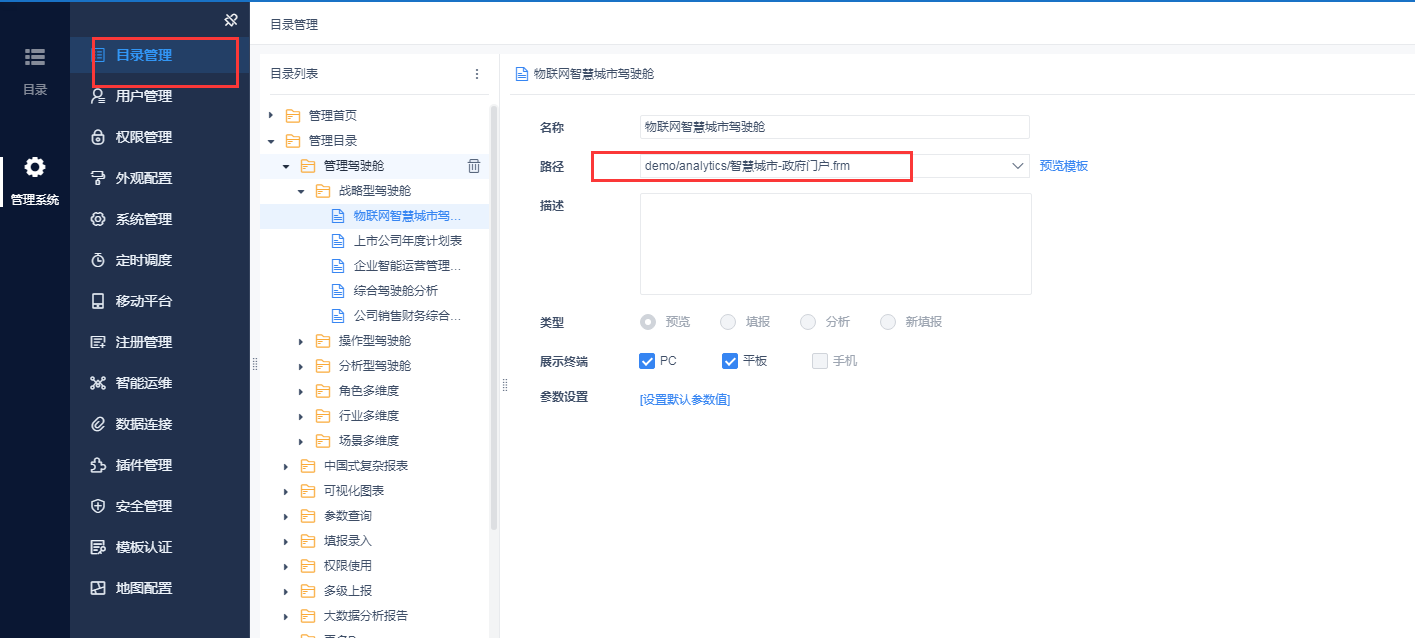
Task: Click the 注册管理 icon
Action: pos(98,342)
